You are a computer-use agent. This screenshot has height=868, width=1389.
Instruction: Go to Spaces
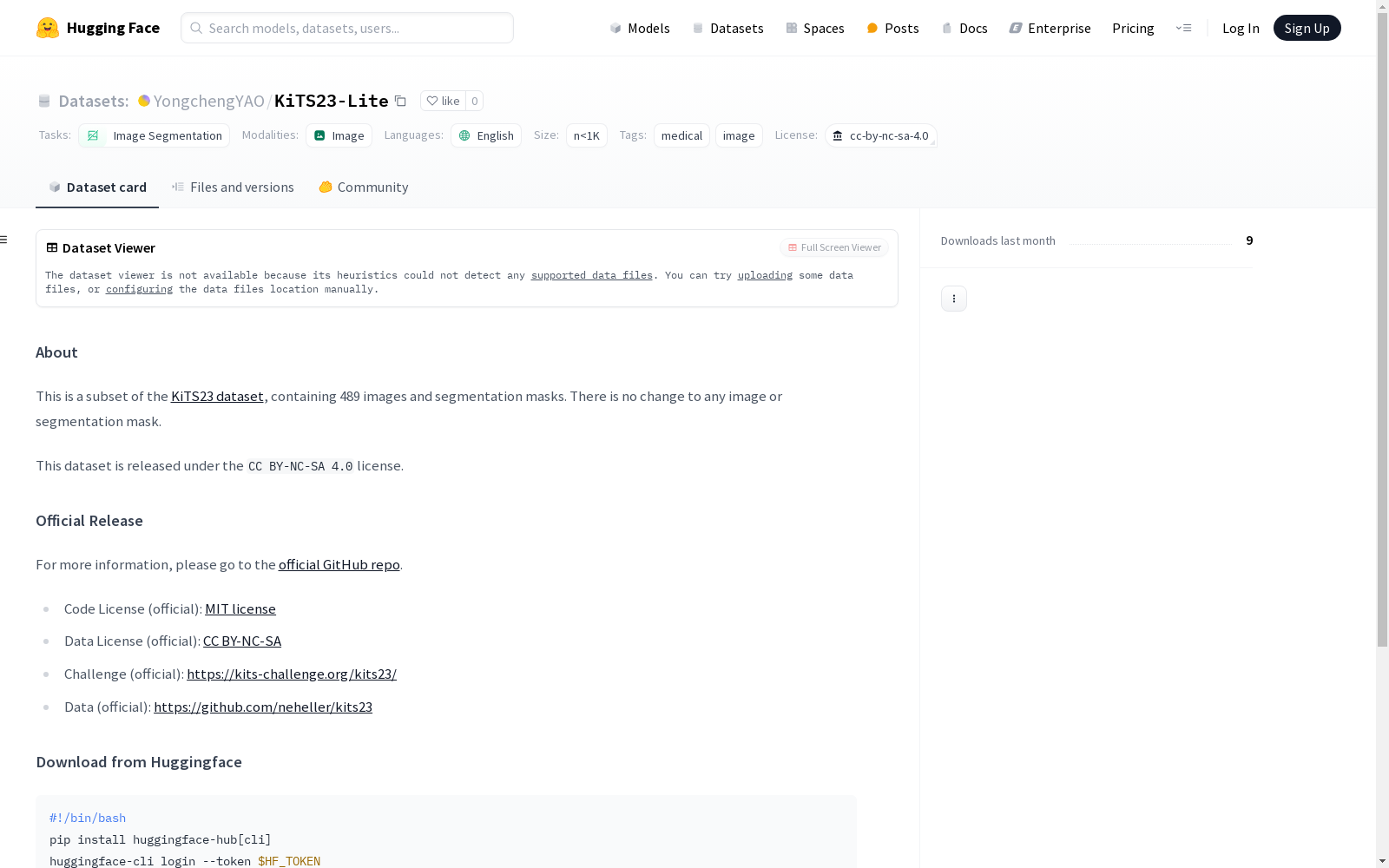(x=815, y=28)
